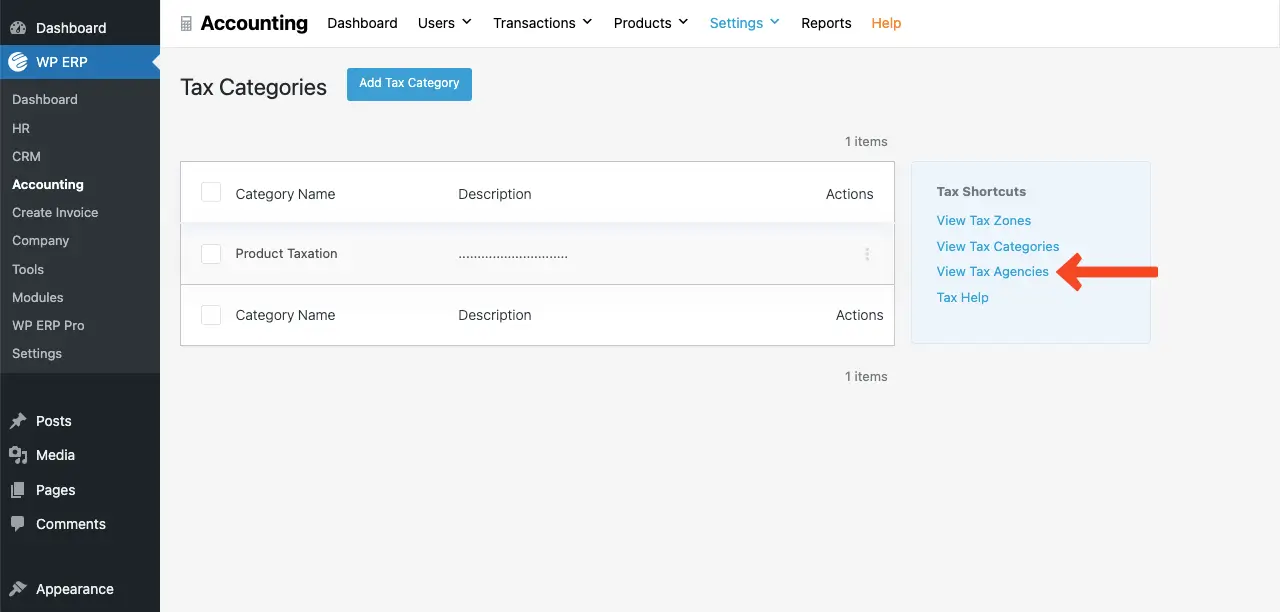The image size is (1280, 612).
Task: Select WP ERP in the sidebar
Action: (80, 62)
